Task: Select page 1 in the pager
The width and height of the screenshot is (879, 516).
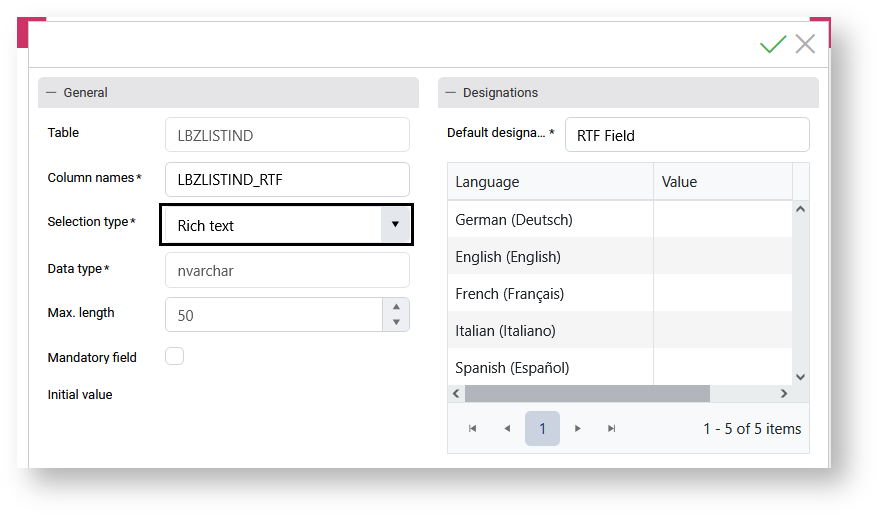Action: tap(542, 429)
